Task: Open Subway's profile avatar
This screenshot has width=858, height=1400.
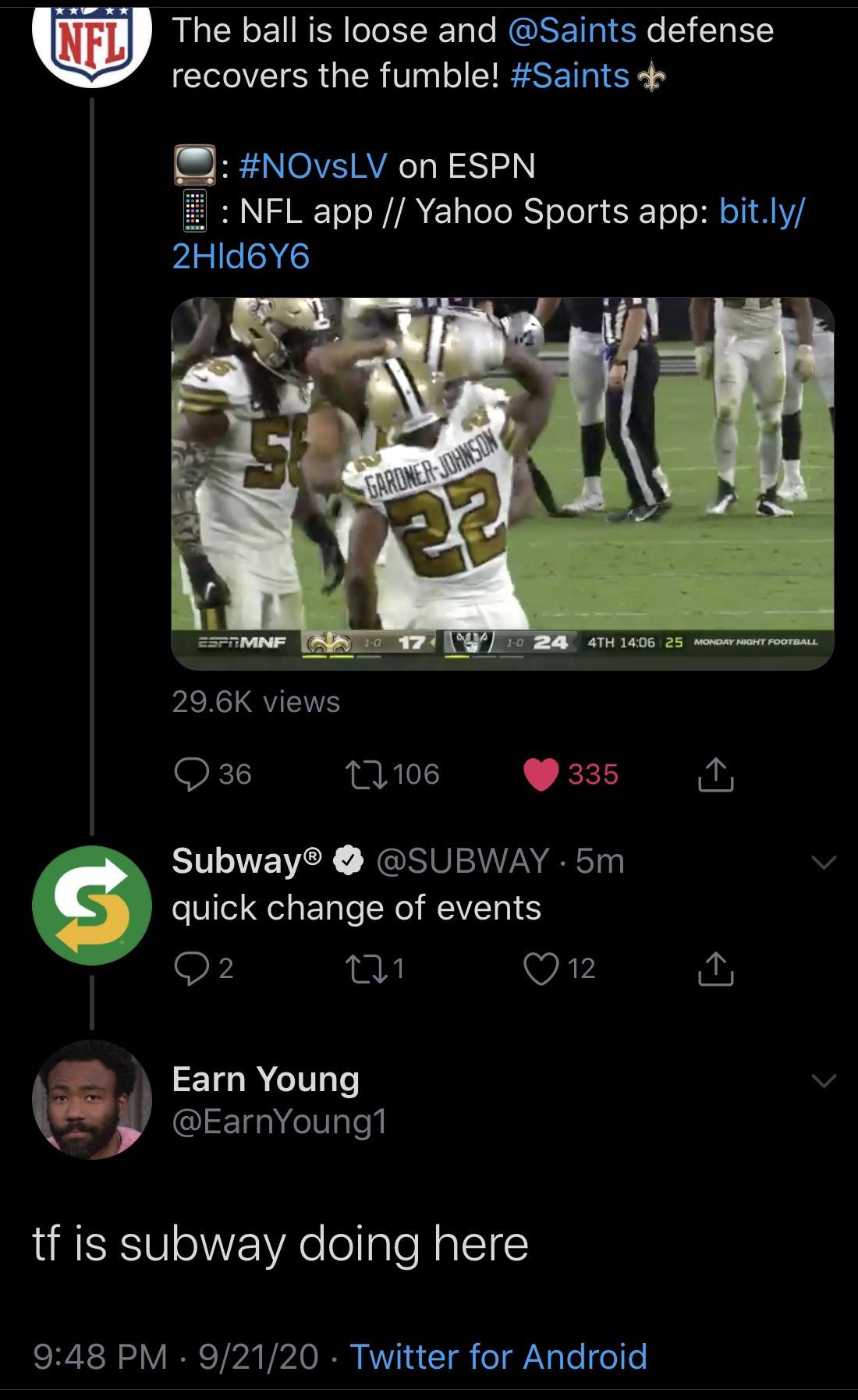Action: point(91,905)
